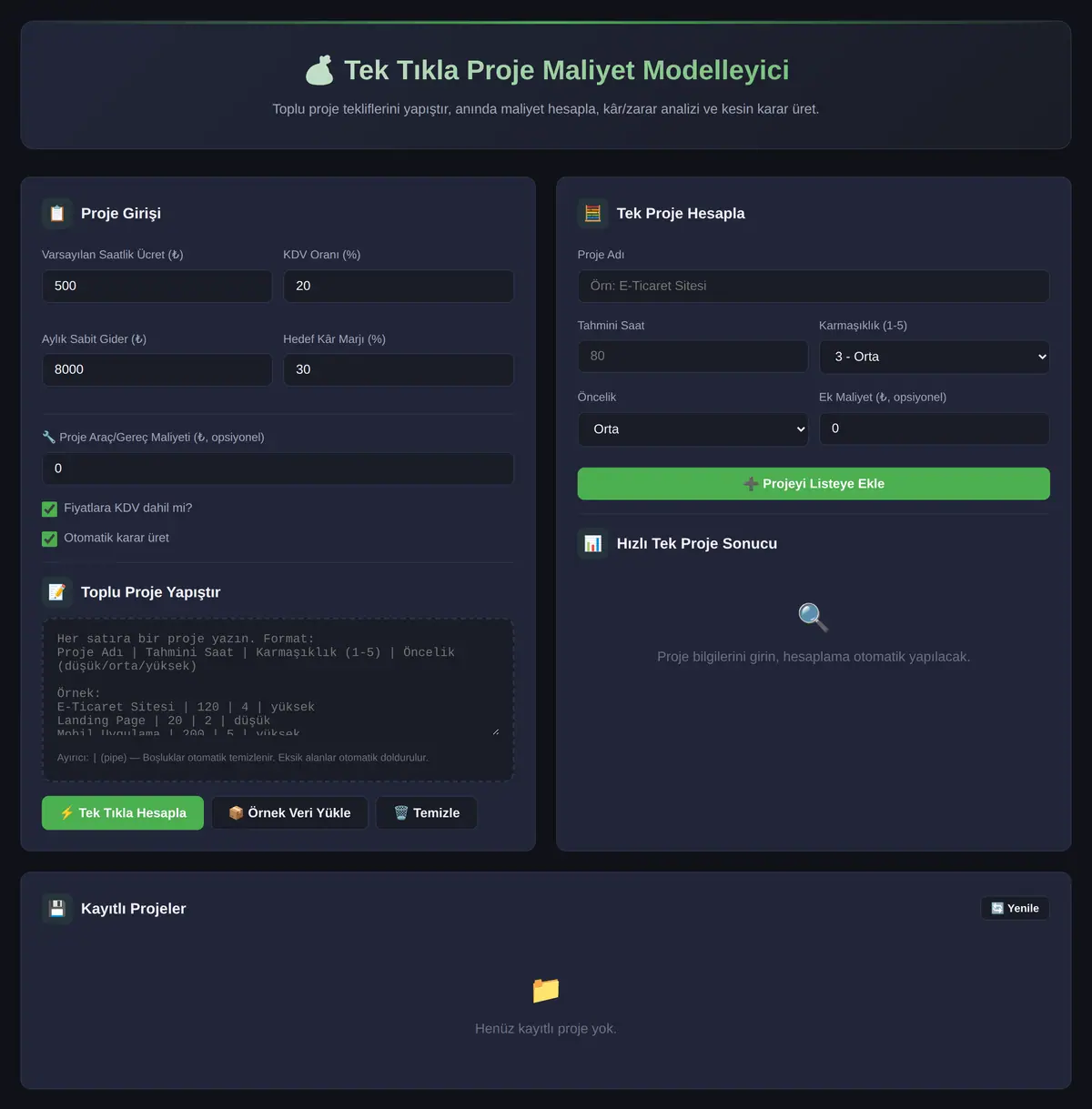Click the abacus icon beside Tek Proje Hesapla

point(593,214)
